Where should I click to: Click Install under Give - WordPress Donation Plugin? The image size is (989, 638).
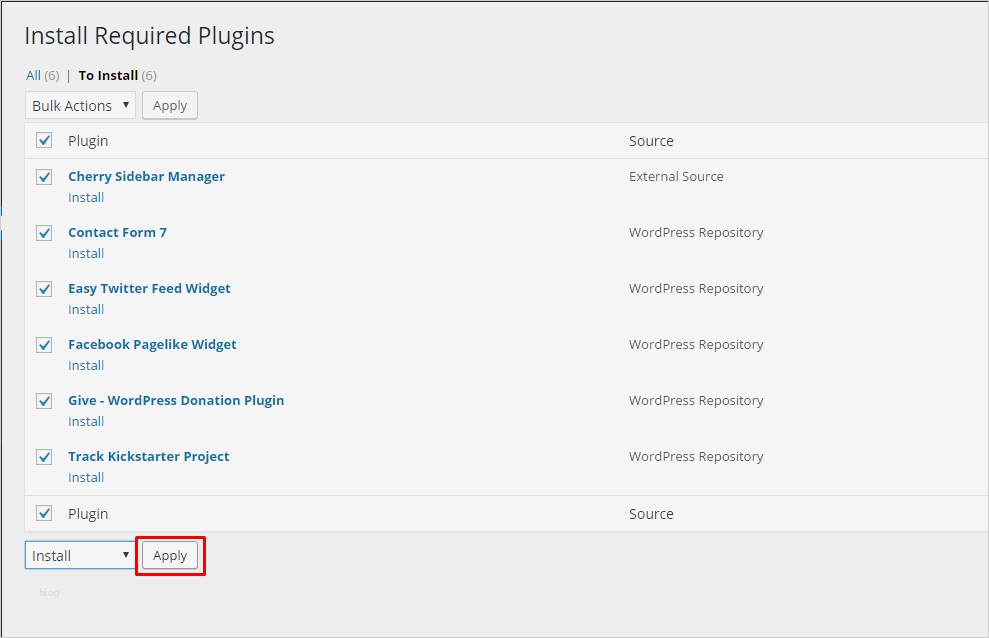click(86, 421)
